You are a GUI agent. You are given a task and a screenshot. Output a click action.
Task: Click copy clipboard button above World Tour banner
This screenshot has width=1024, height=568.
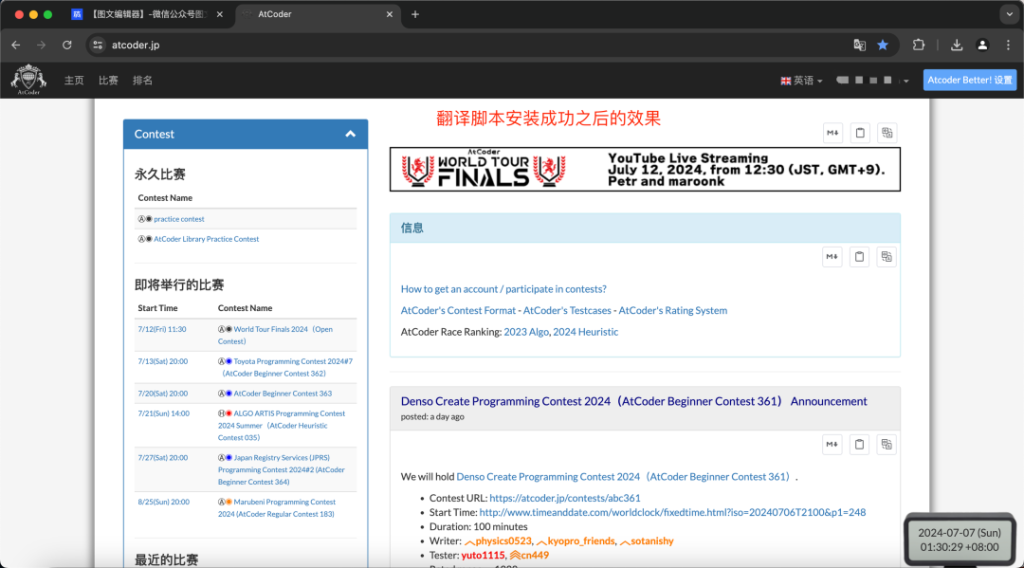[860, 133]
